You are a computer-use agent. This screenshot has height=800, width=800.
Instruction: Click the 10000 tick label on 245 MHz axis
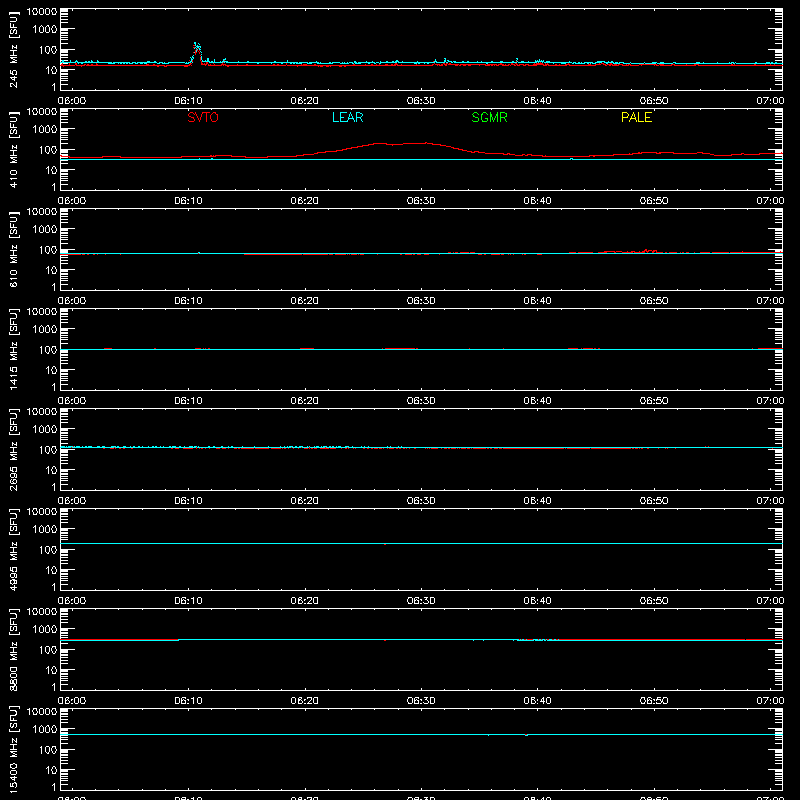[x=42, y=12]
